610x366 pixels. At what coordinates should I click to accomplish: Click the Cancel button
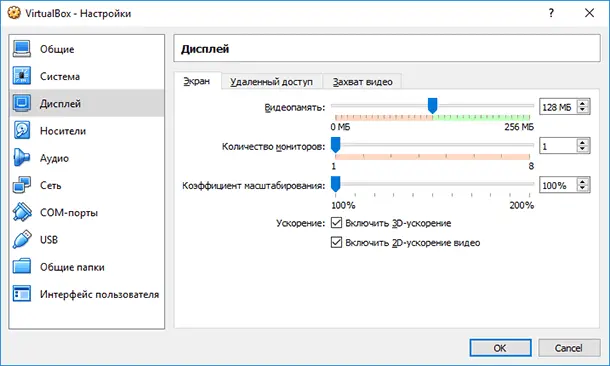pos(569,348)
